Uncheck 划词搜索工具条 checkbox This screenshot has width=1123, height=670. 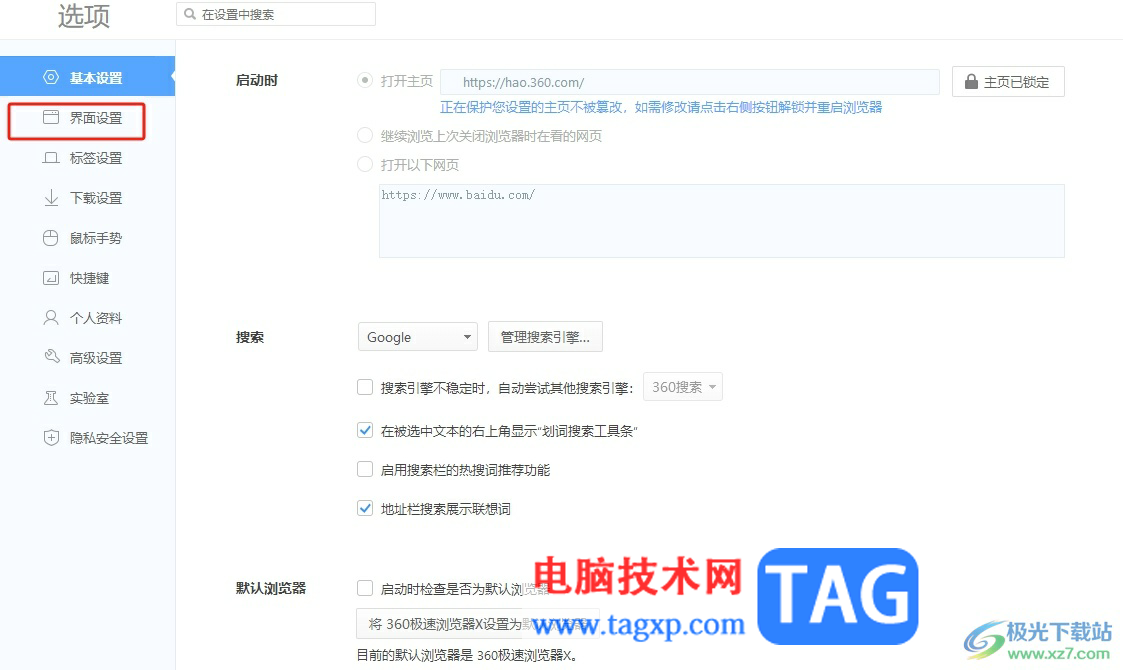pyautogui.click(x=365, y=430)
